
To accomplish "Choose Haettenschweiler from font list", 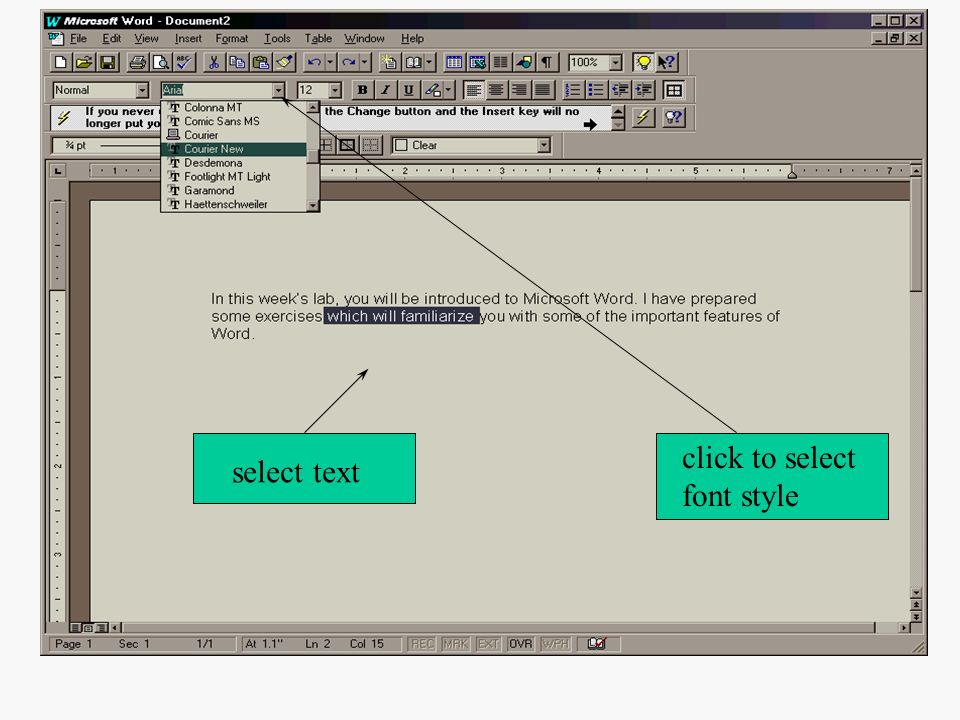I will coord(233,204).
